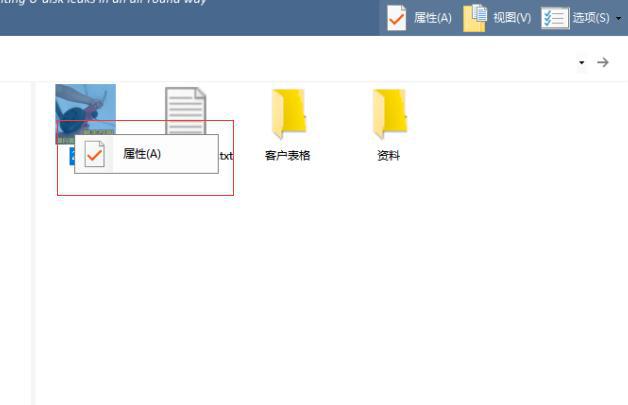Screen dimensions: 628x405
Task: Choose 属性(A) in the context menu
Action: point(146,154)
